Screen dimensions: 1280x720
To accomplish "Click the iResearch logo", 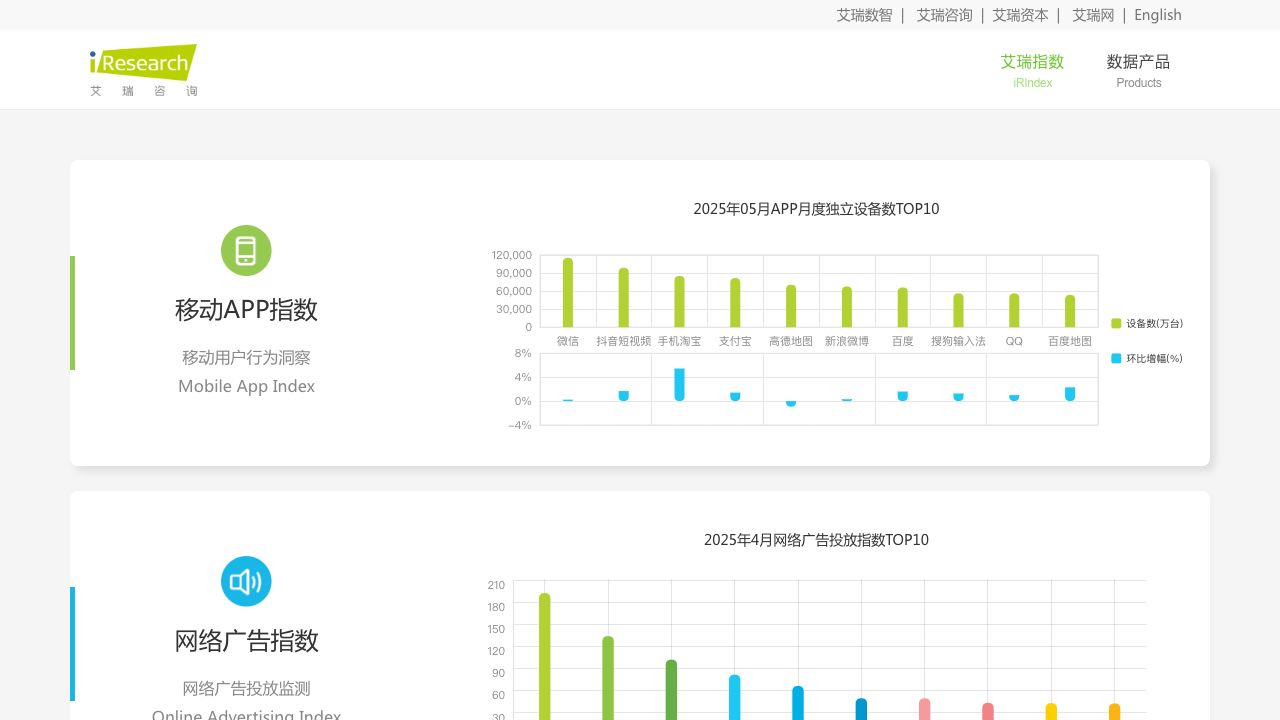I will (143, 70).
